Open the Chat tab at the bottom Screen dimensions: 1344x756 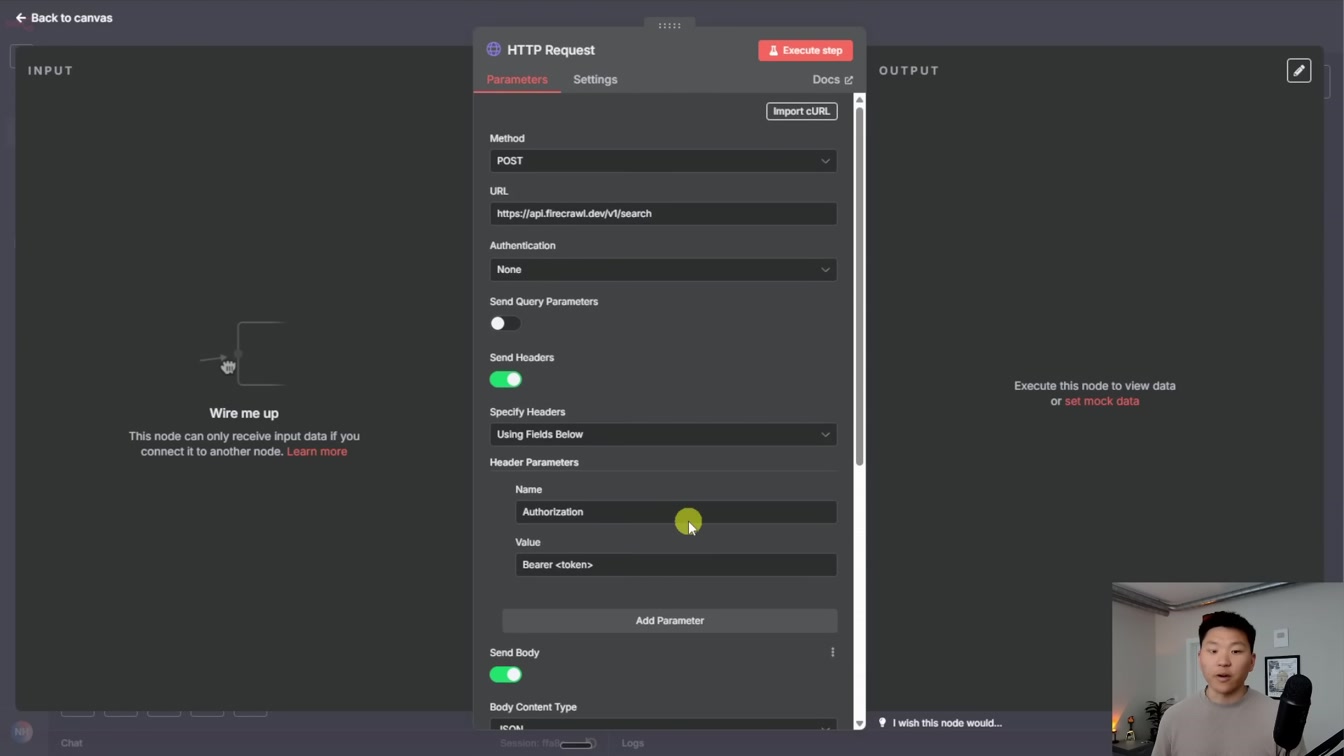click(72, 743)
